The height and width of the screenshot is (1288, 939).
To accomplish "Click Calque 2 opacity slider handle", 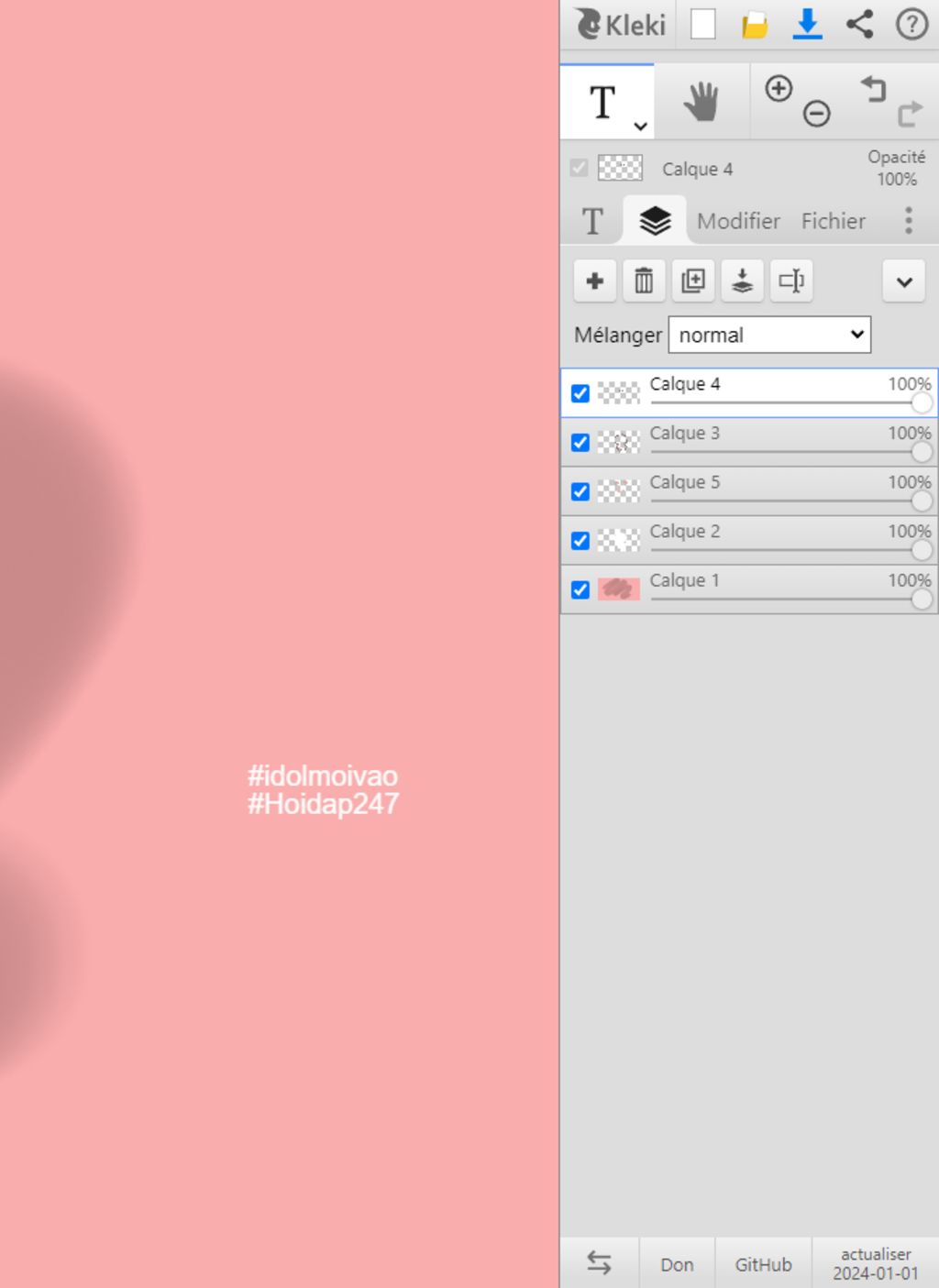I will tap(922, 550).
